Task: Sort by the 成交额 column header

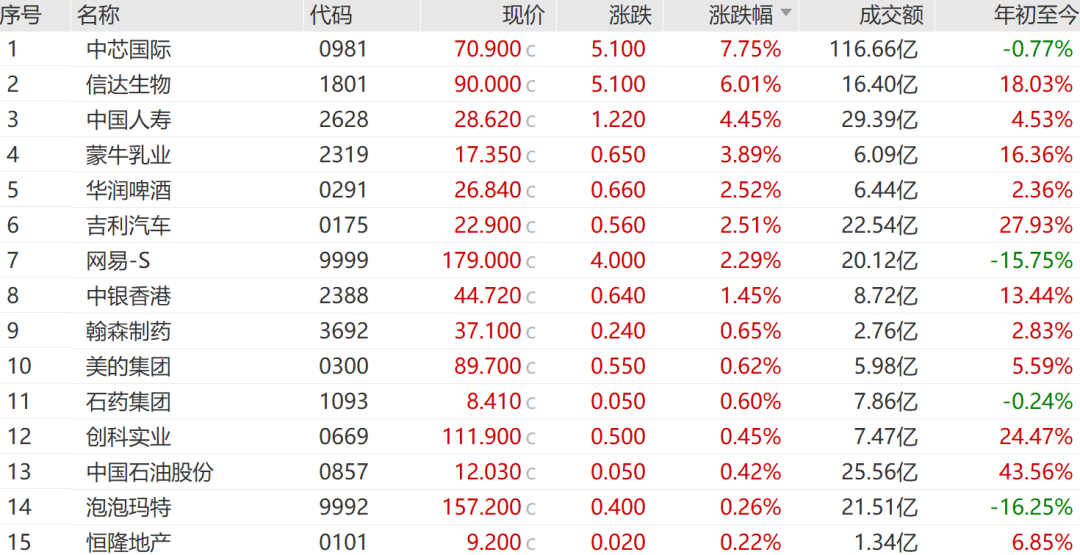Action: 890,15
